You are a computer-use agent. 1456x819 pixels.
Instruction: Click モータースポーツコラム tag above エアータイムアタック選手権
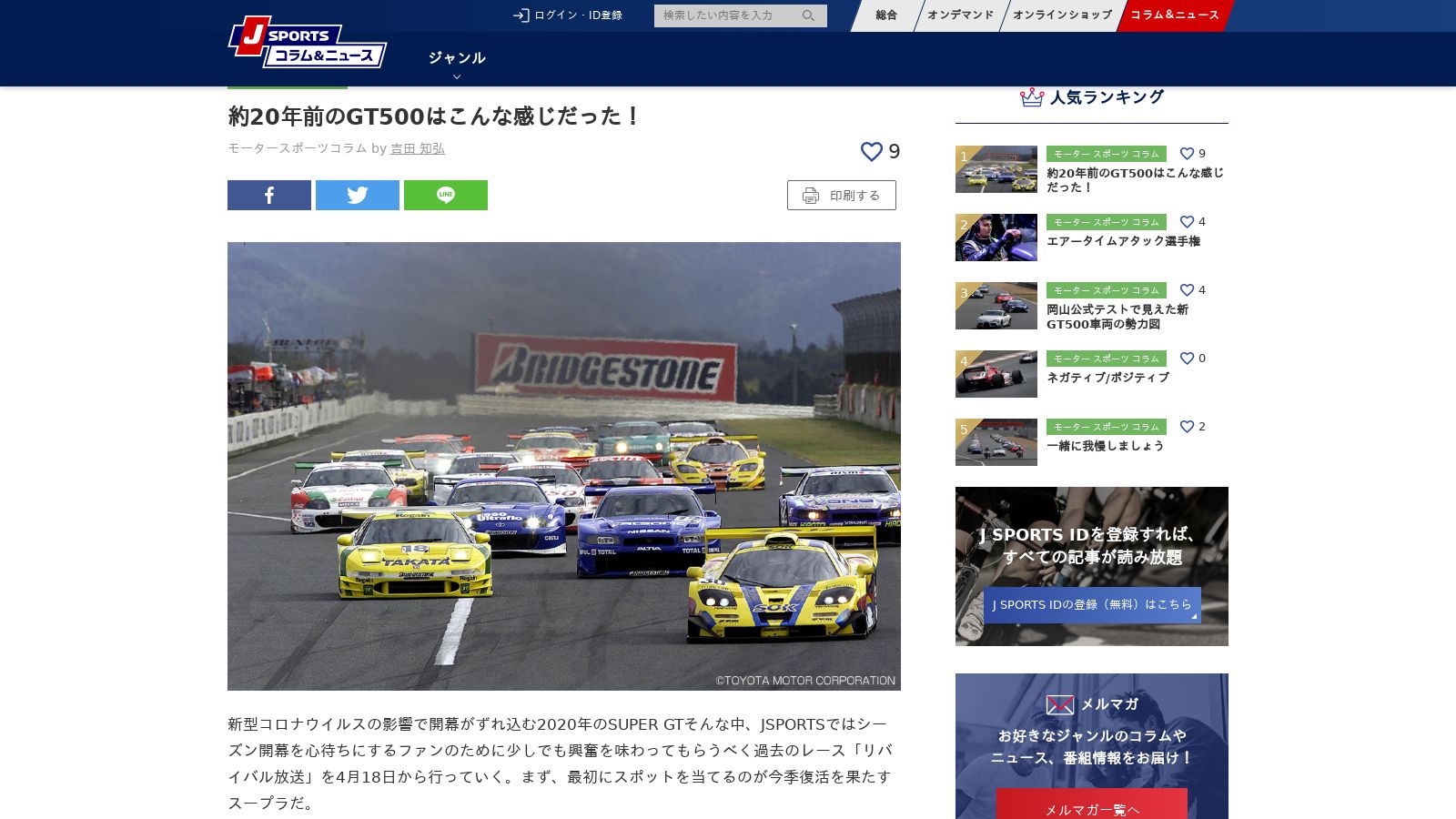(x=1107, y=222)
